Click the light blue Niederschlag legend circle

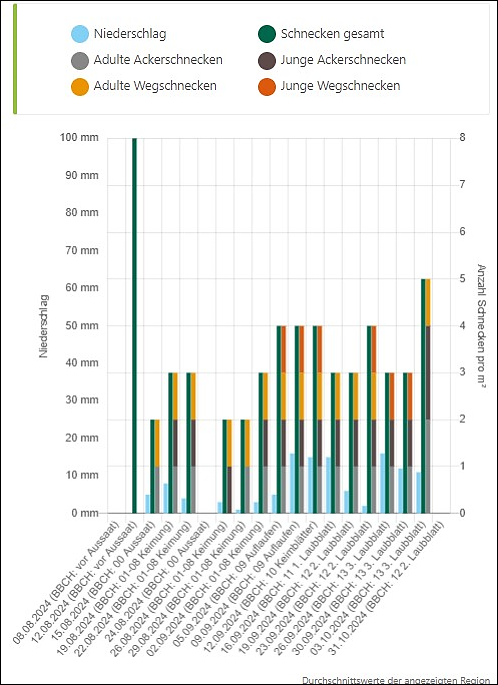coord(80,34)
